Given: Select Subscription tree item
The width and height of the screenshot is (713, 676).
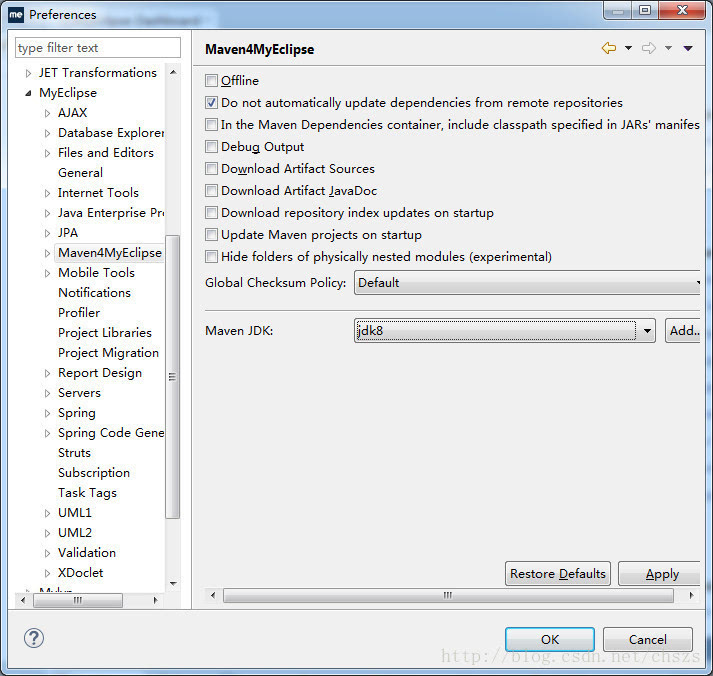Looking at the screenshot, I should (x=94, y=473).
